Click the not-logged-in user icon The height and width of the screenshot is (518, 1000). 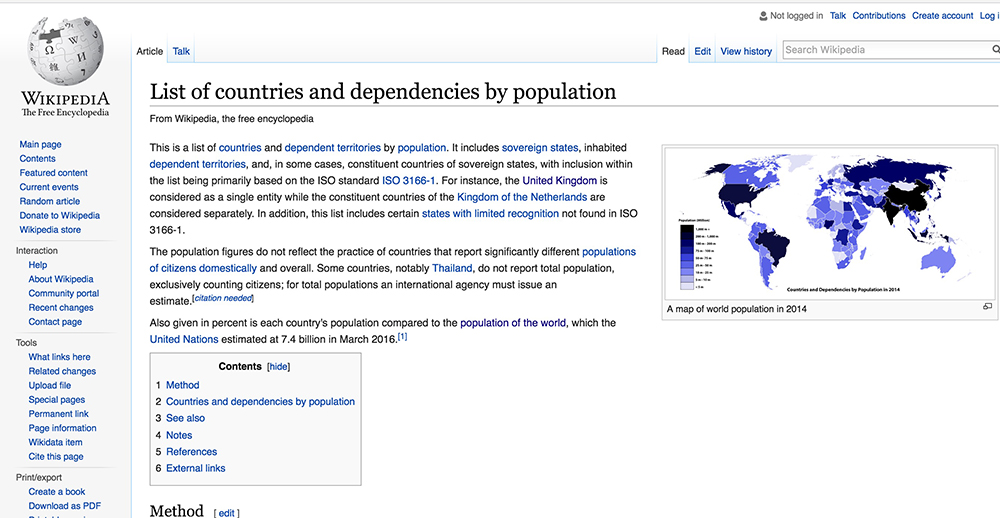point(763,16)
